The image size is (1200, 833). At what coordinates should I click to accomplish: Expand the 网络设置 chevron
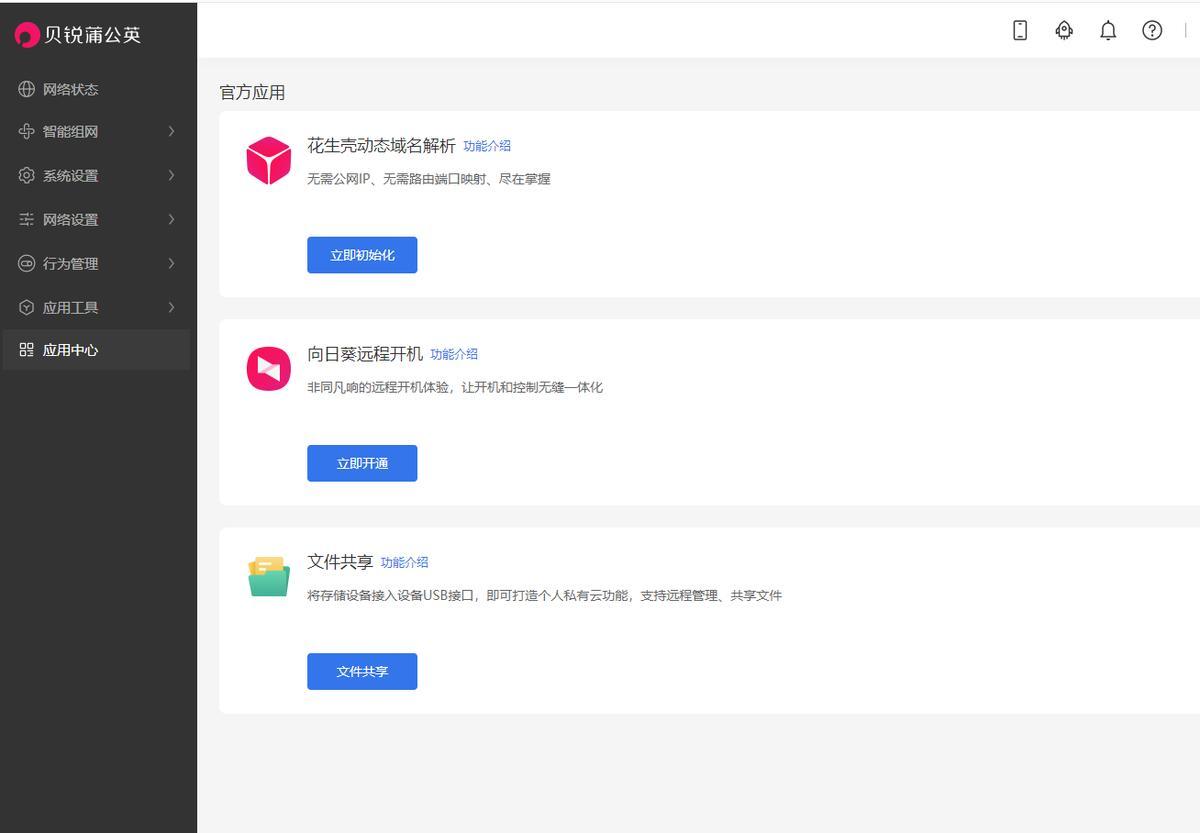[171, 219]
